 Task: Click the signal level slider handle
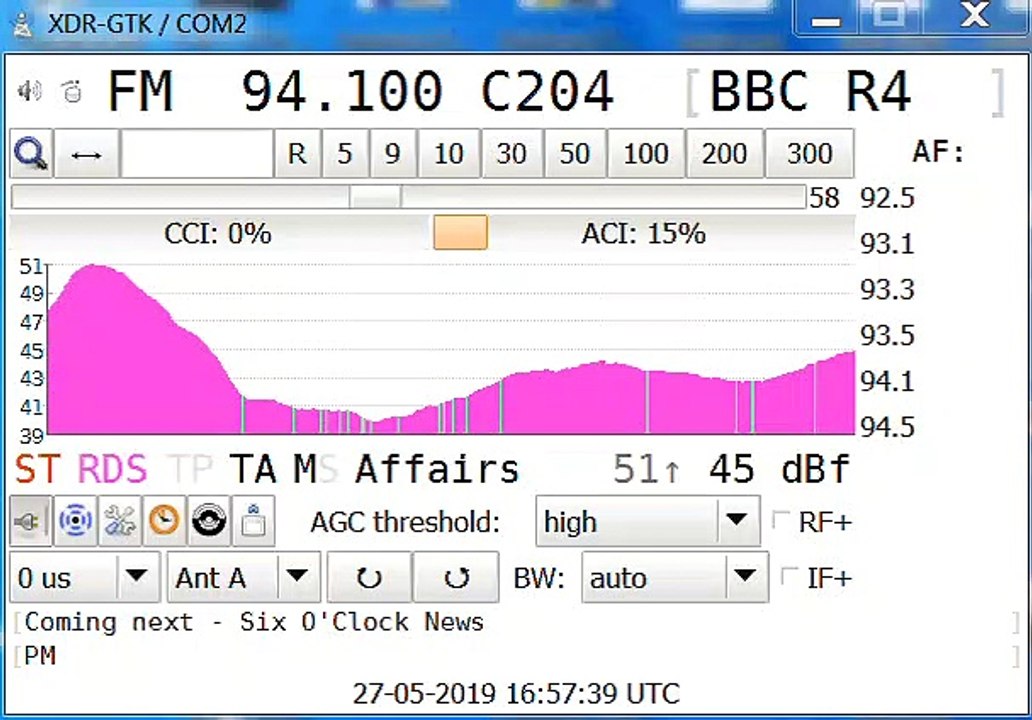(375, 197)
